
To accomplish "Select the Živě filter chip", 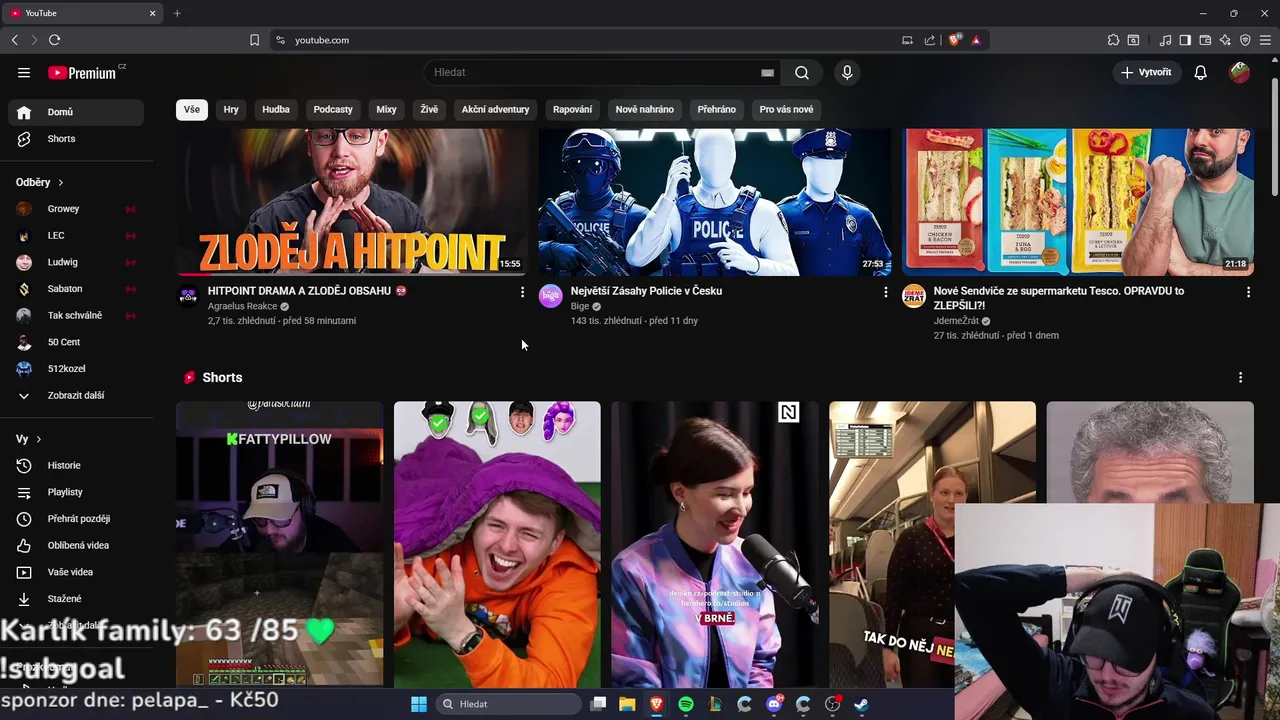I will 429,109.
